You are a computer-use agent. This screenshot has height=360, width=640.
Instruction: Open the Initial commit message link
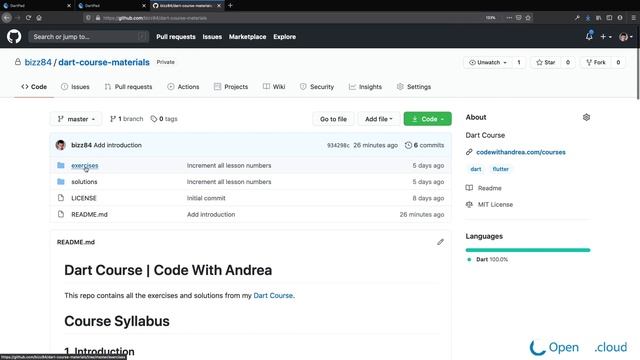206,198
